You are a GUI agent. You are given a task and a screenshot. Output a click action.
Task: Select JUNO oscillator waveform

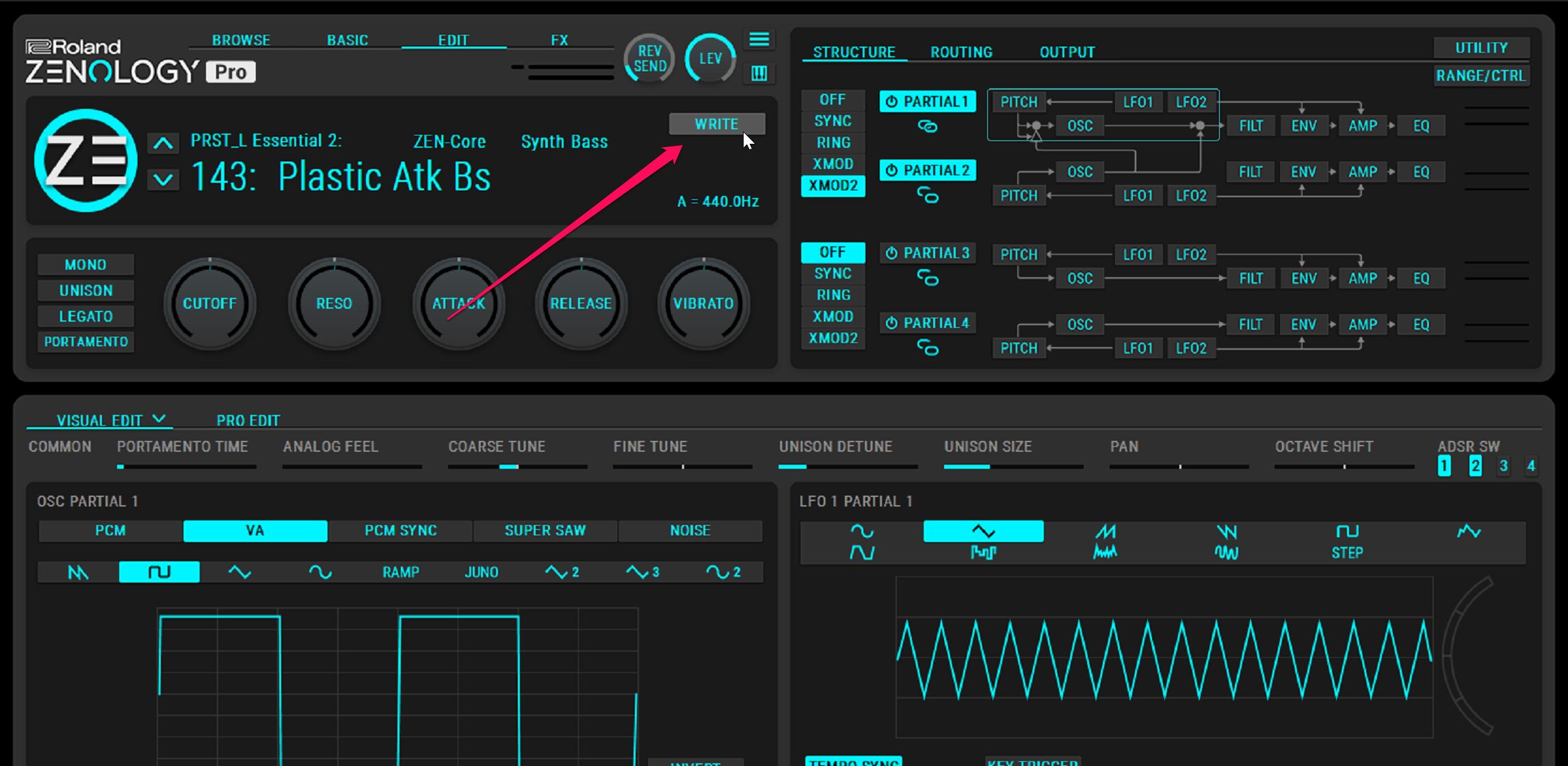pyautogui.click(x=482, y=572)
